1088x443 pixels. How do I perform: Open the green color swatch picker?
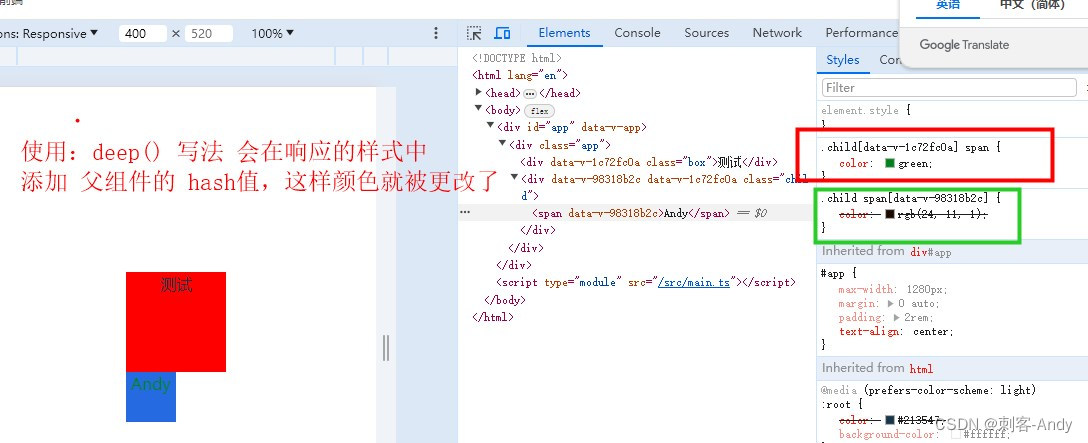pyautogui.click(x=890, y=164)
